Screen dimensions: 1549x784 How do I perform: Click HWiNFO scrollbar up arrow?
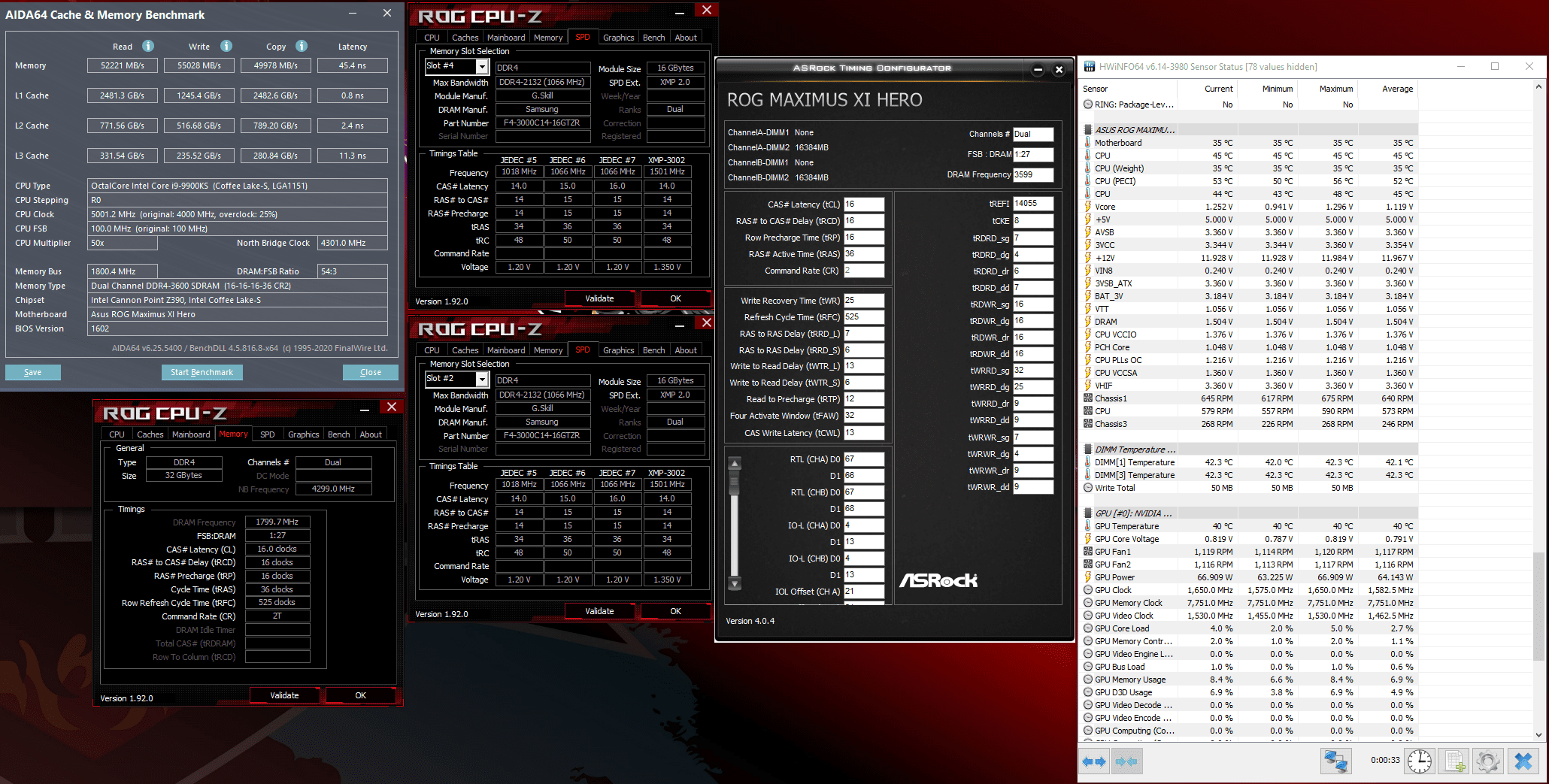click(1538, 87)
